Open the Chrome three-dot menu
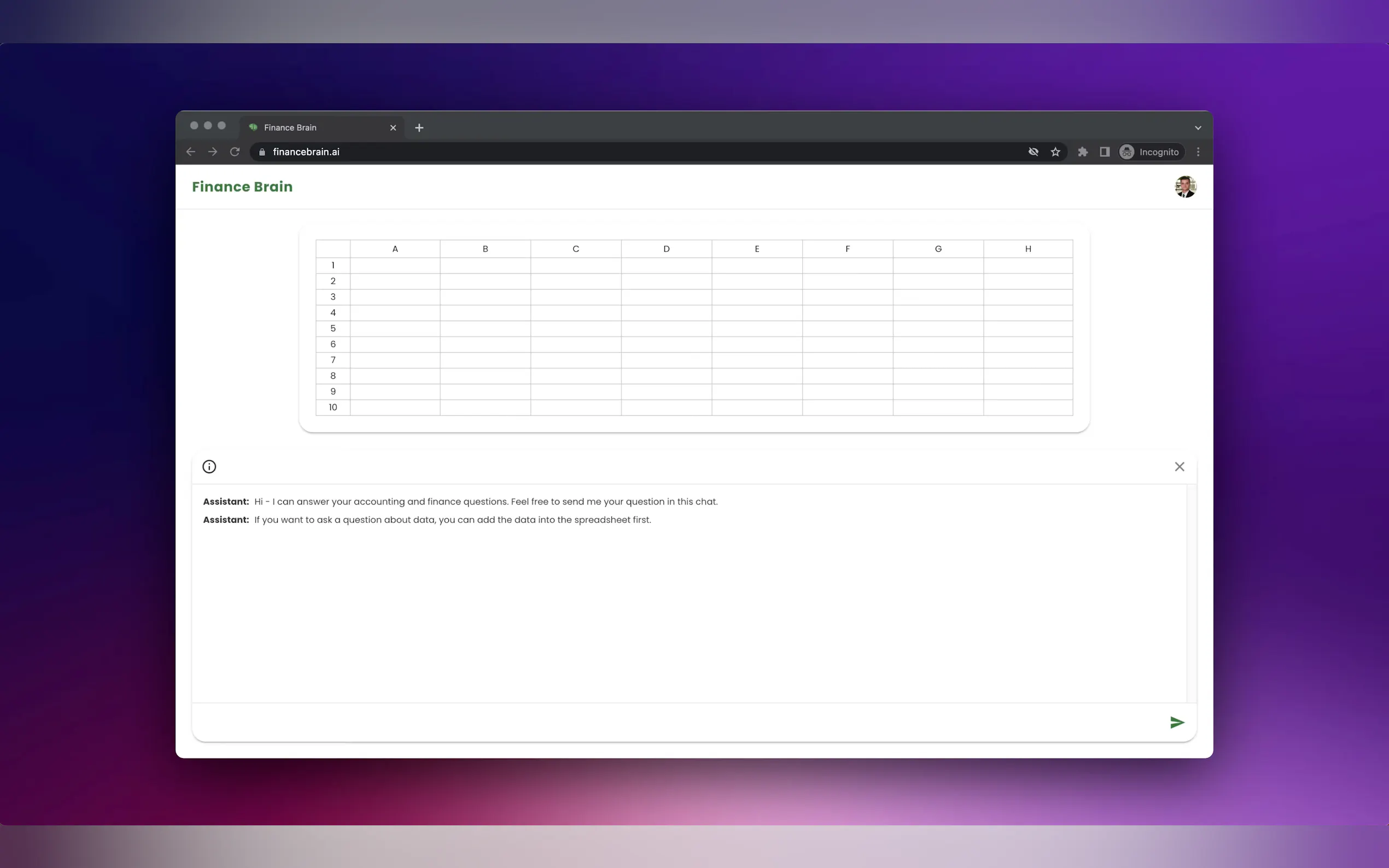The height and width of the screenshot is (868, 1389). [1198, 151]
